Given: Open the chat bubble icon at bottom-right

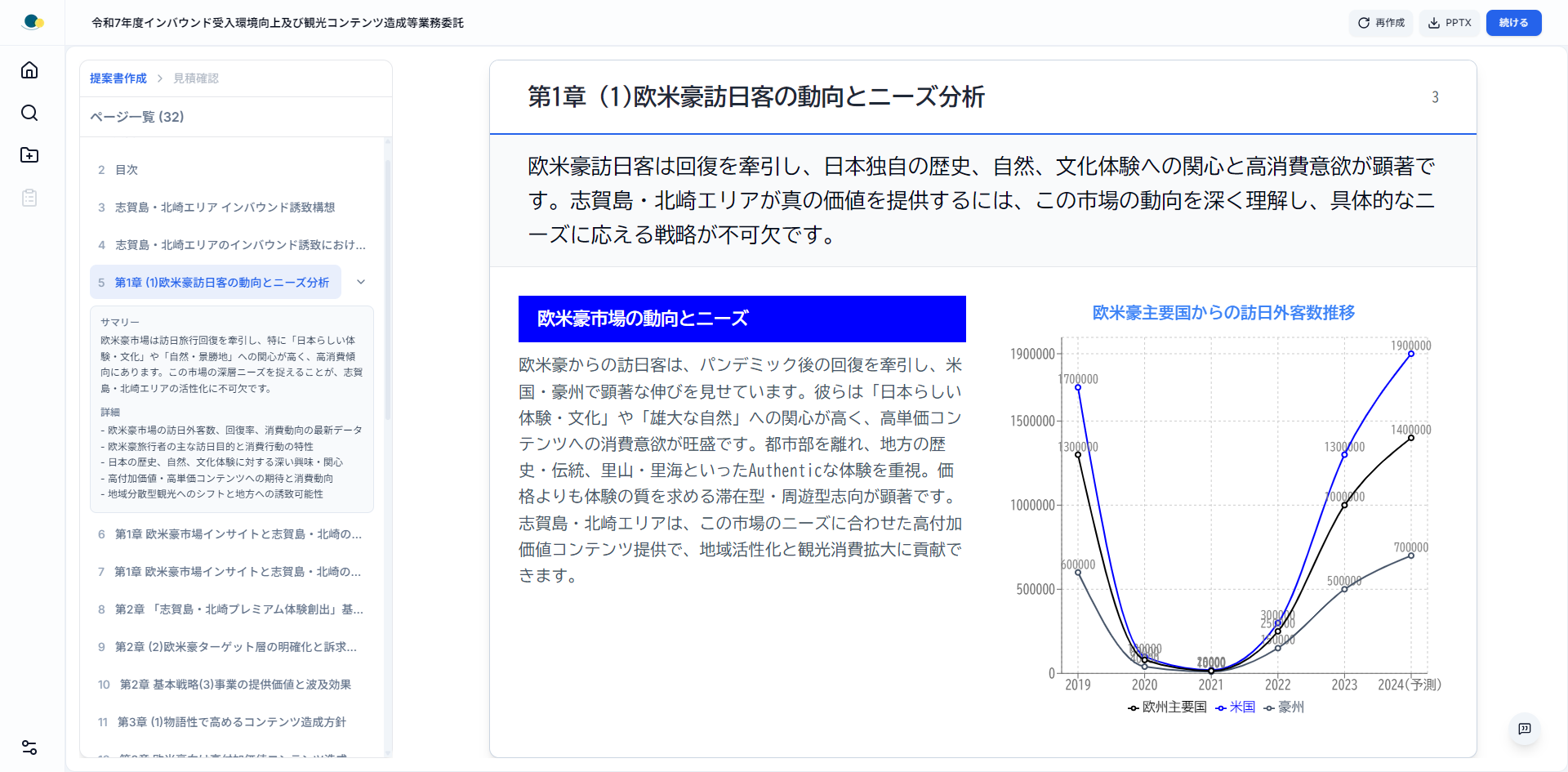Looking at the screenshot, I should click(1524, 730).
